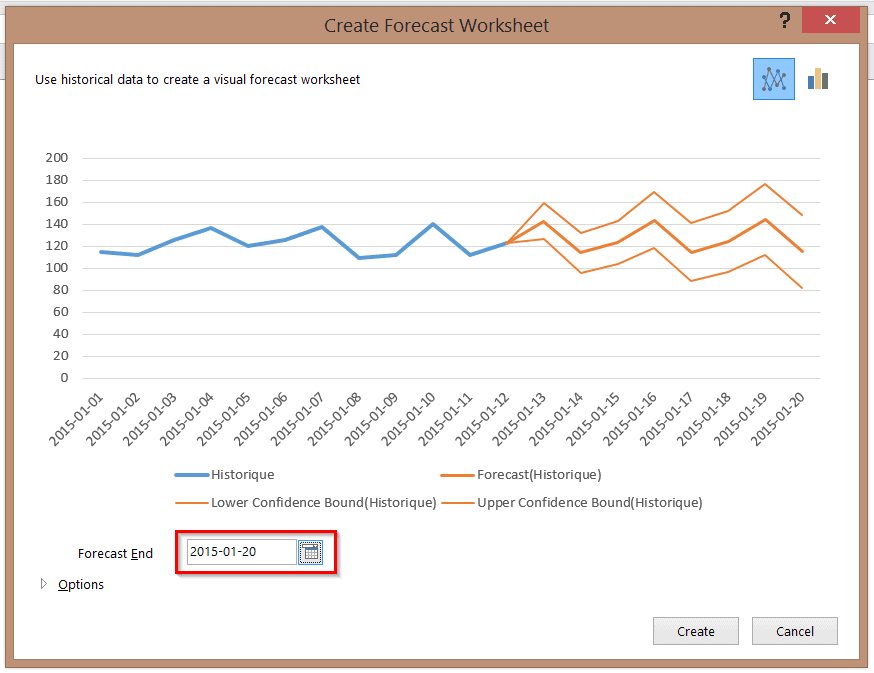Screen dimensions: 874x673
Task: Click the Lower Confidence Bound(Historique) legend entry
Action: [x=323, y=502]
